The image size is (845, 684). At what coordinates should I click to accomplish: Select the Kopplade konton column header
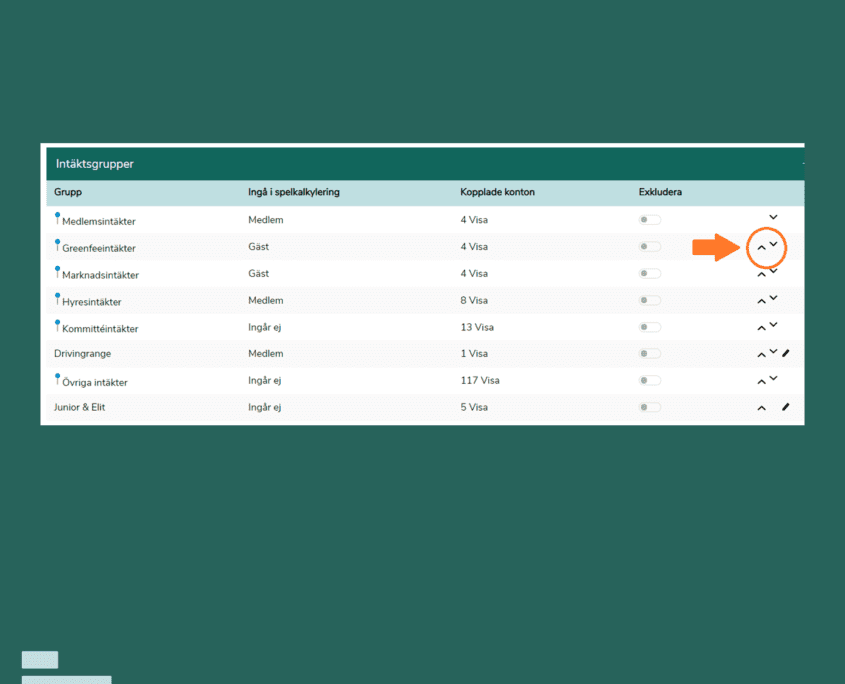pos(497,192)
